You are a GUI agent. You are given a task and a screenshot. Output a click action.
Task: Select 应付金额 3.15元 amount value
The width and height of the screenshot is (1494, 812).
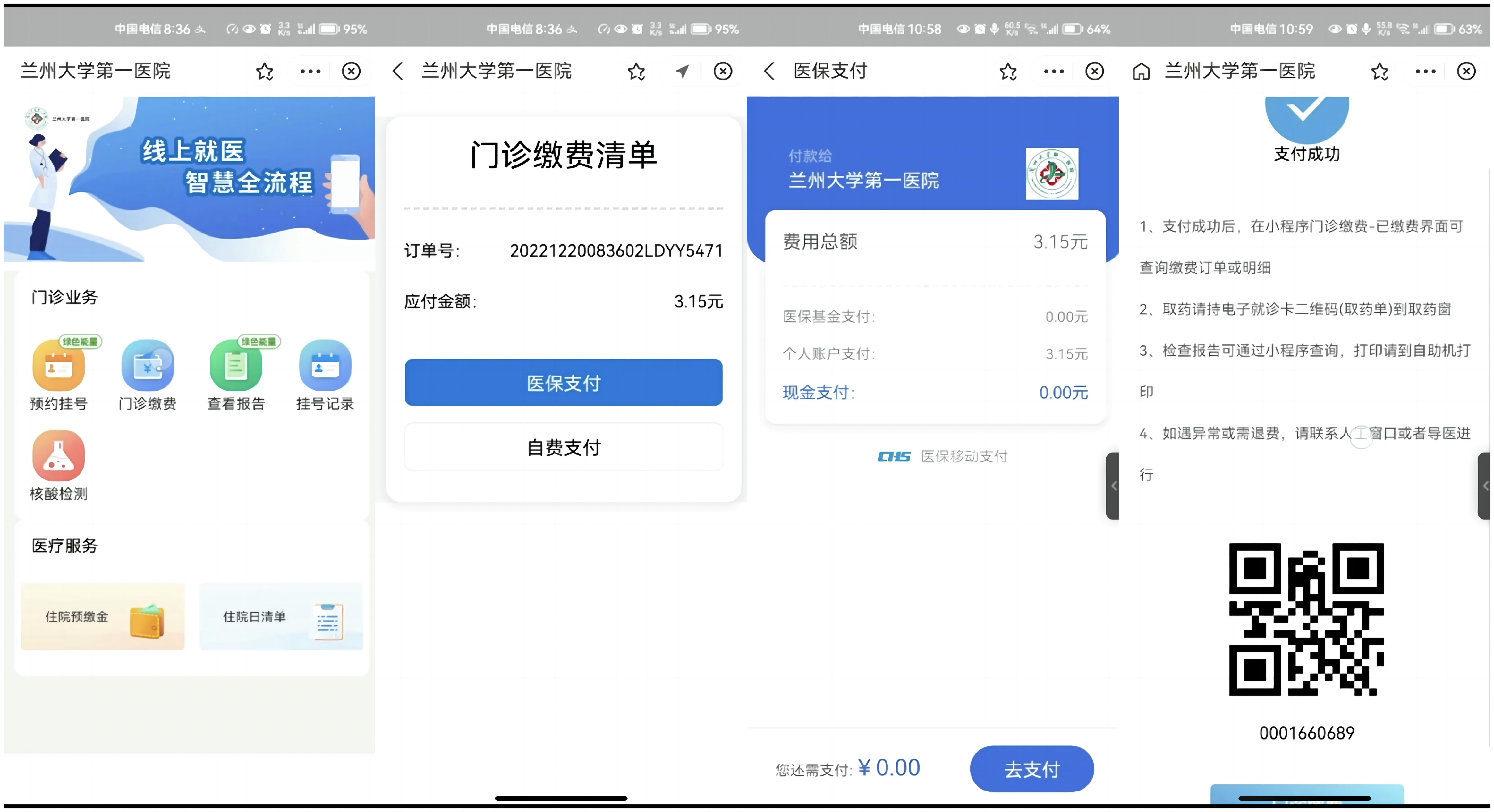coord(699,301)
